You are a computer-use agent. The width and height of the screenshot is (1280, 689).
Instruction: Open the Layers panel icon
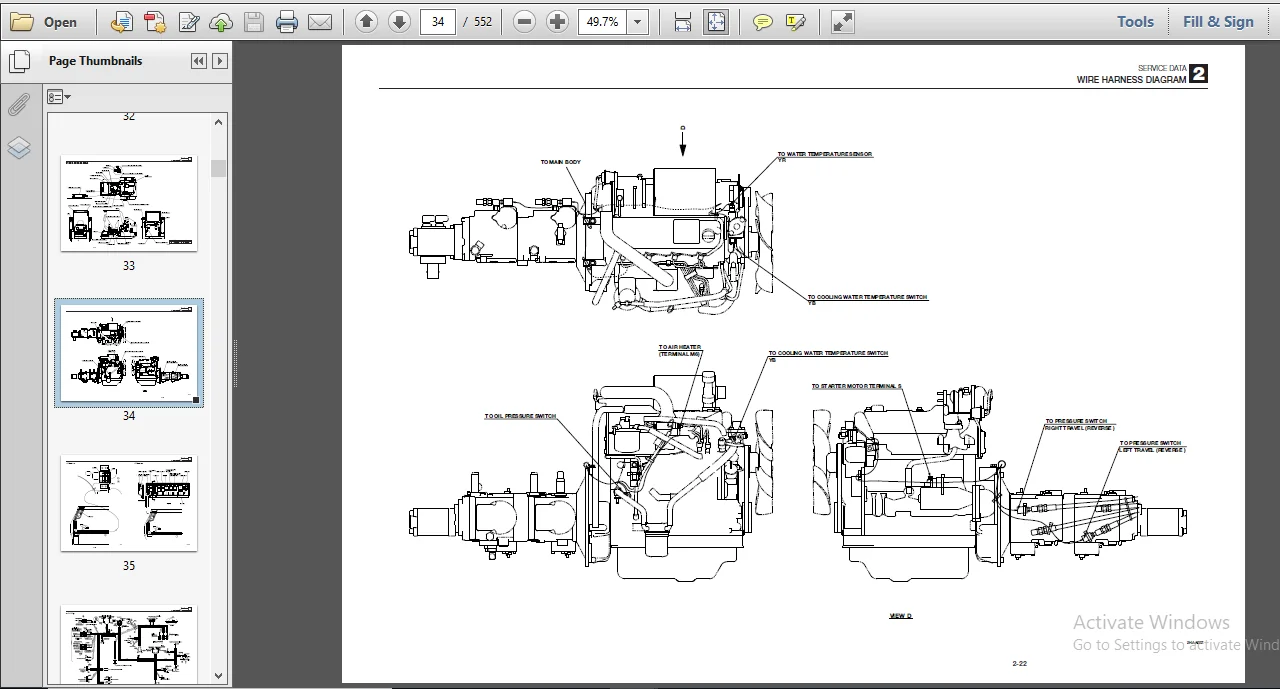pyautogui.click(x=19, y=148)
